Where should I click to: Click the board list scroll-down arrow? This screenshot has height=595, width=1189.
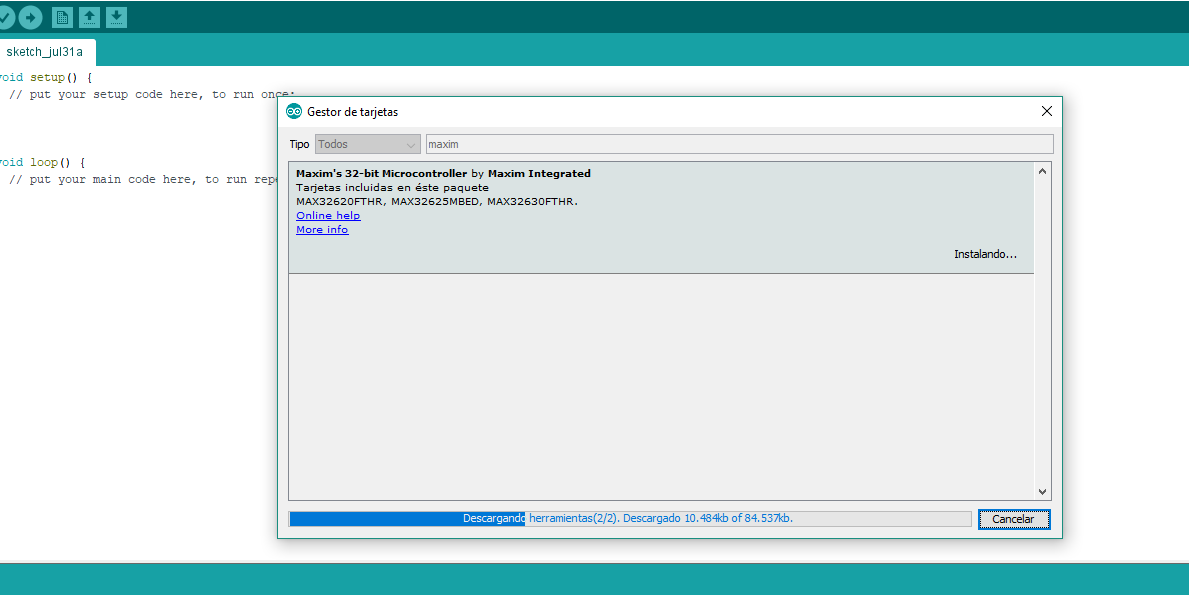point(1043,491)
